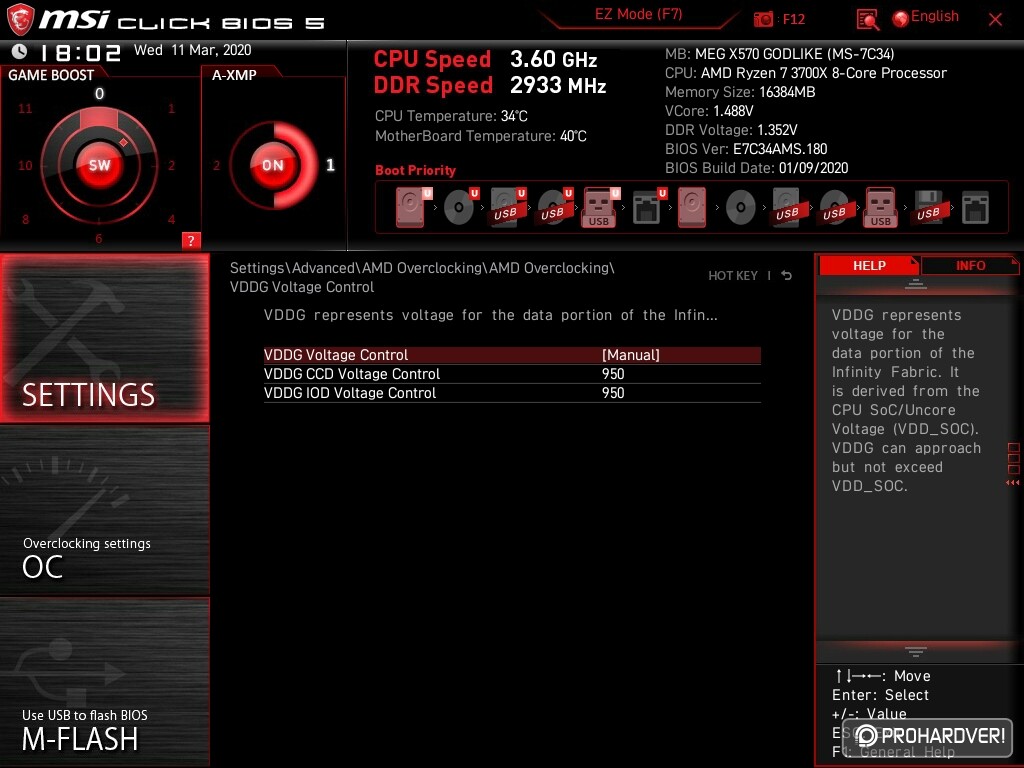Image resolution: width=1024 pixels, height=768 pixels.
Task: Select UEFI USB hard disk boot icon
Action: coord(507,207)
